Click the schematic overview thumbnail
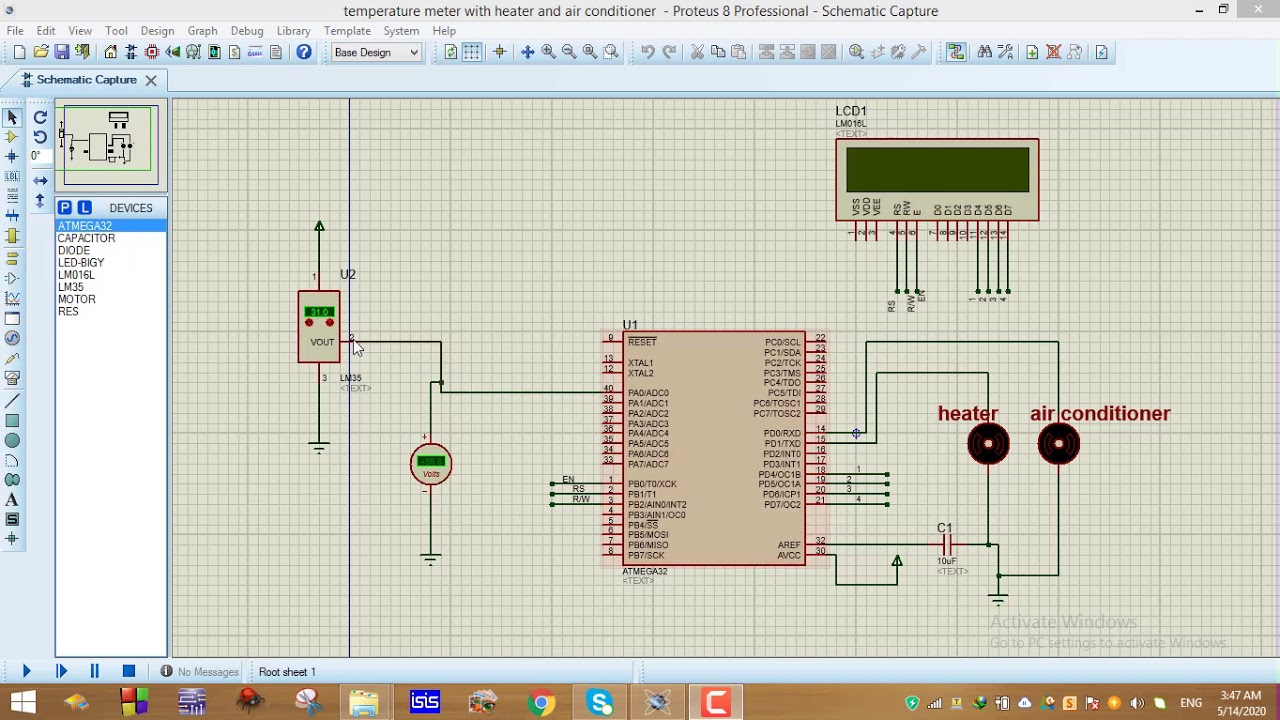This screenshot has height=720, width=1280. point(111,145)
